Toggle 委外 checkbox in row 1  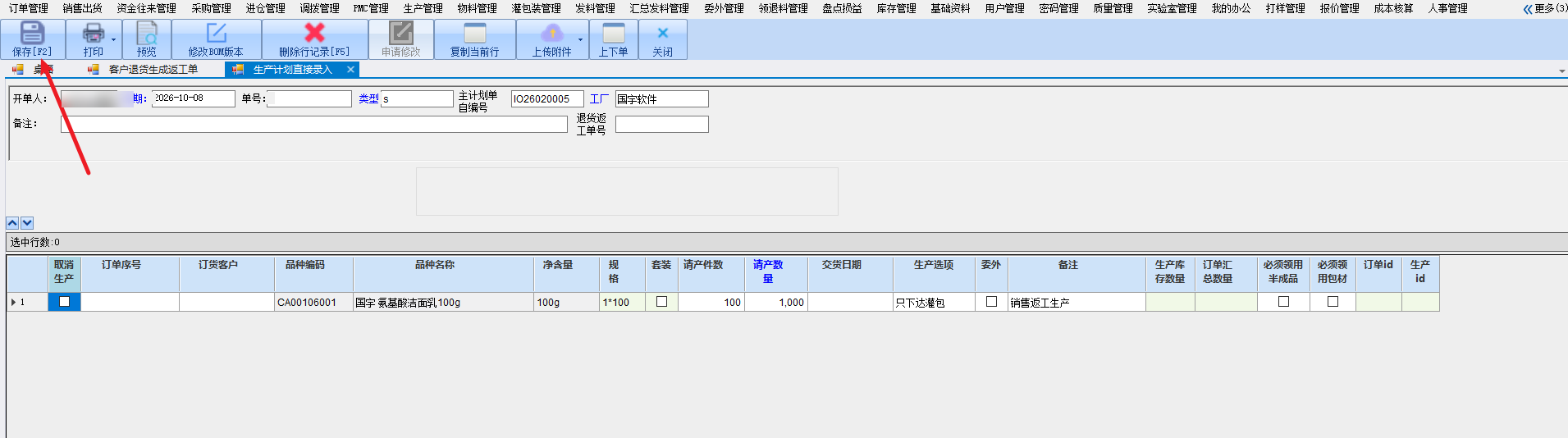991,302
